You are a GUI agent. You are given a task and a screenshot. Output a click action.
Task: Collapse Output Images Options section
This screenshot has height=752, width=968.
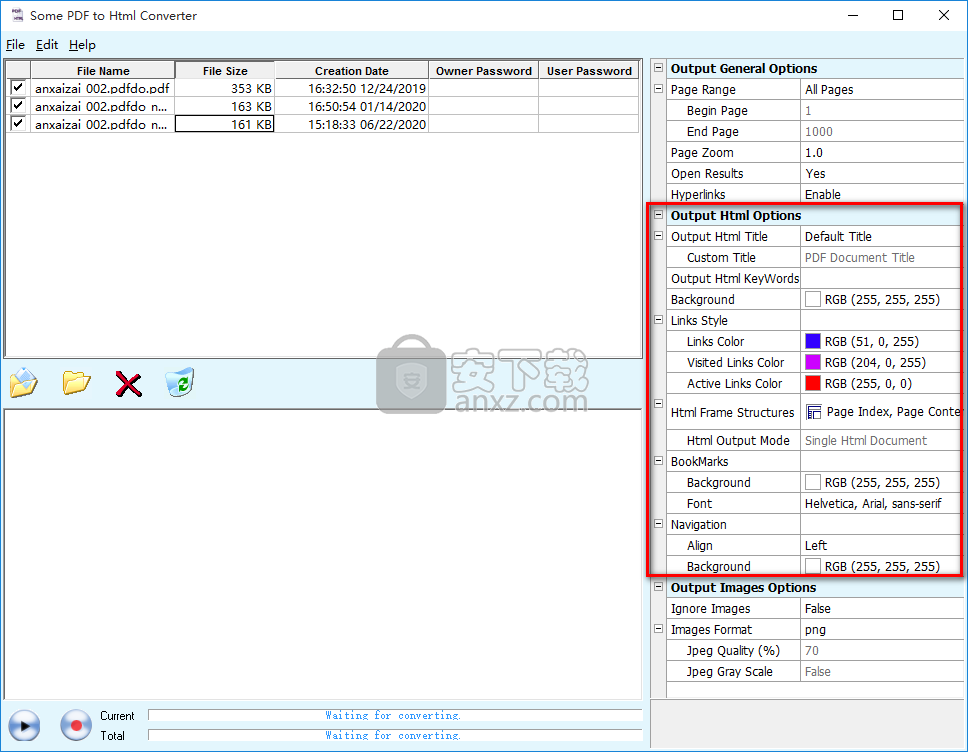click(x=659, y=587)
